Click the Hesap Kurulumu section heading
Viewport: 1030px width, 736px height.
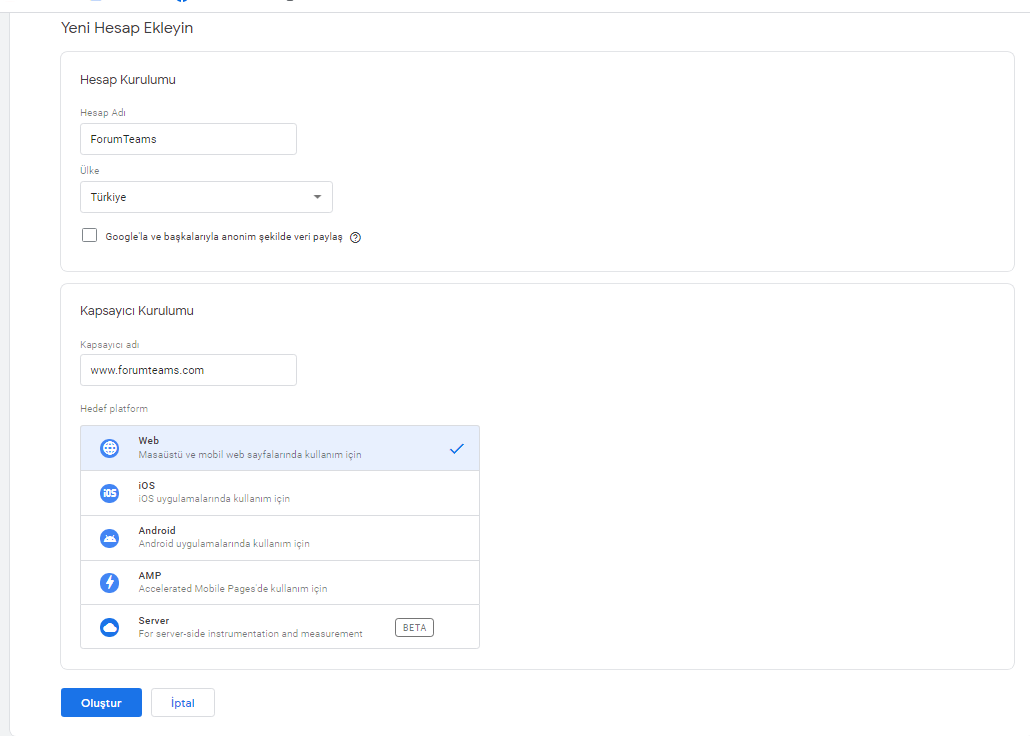[x=129, y=79]
